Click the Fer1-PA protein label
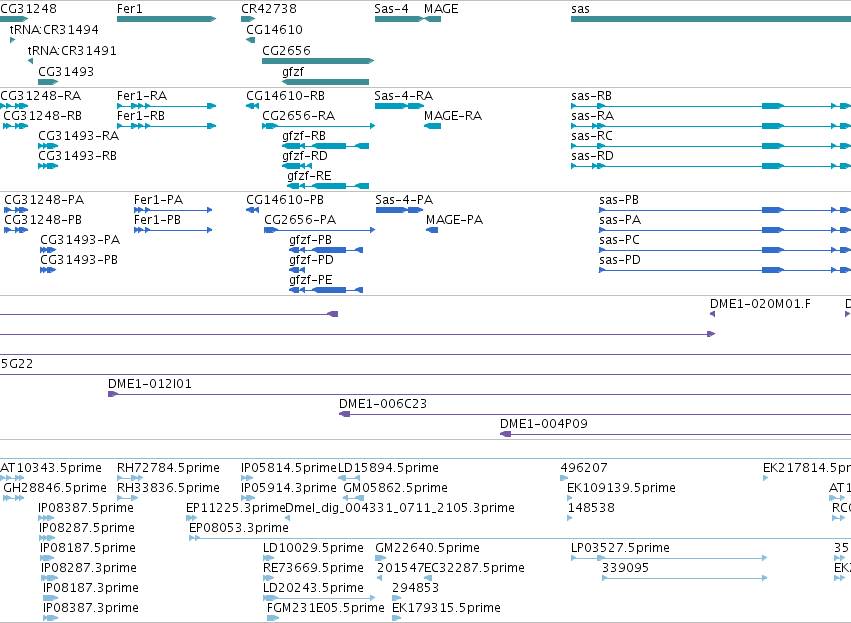The height and width of the screenshot is (623, 851). point(158,200)
